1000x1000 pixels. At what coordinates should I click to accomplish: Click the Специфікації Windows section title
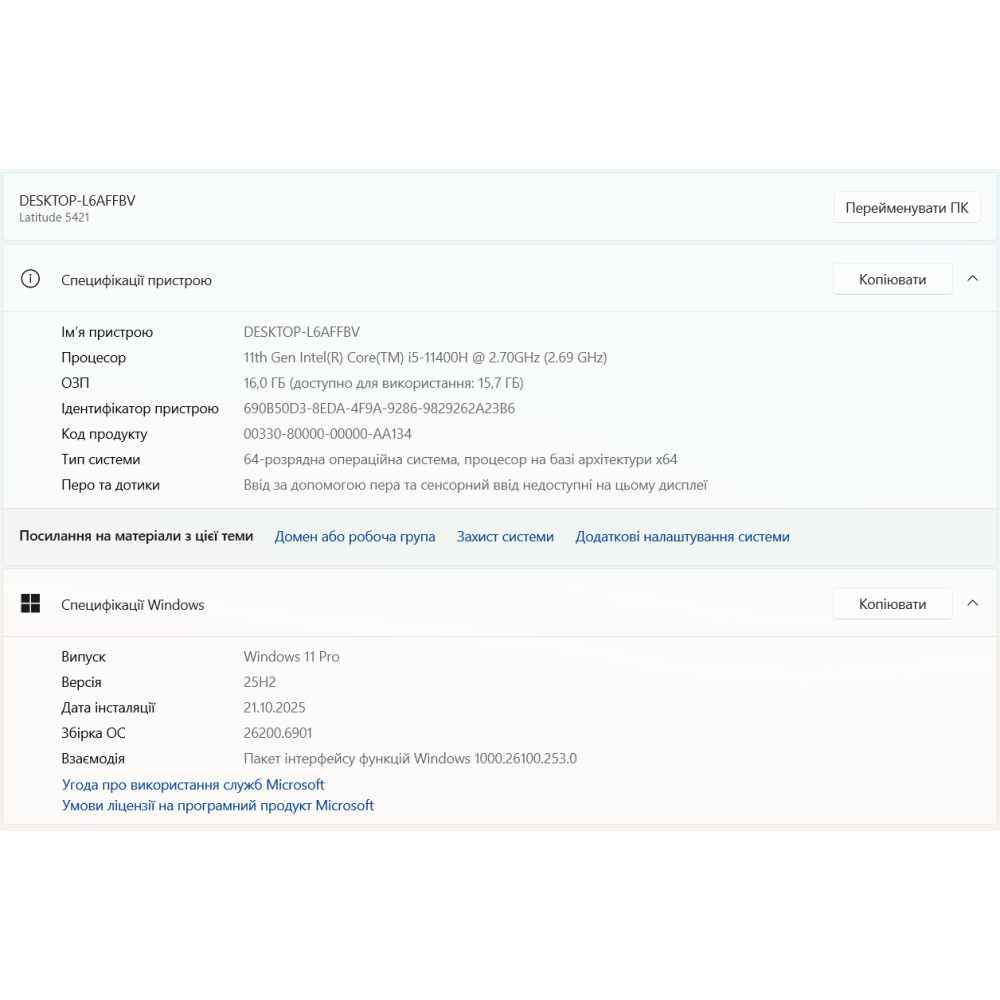coord(133,605)
